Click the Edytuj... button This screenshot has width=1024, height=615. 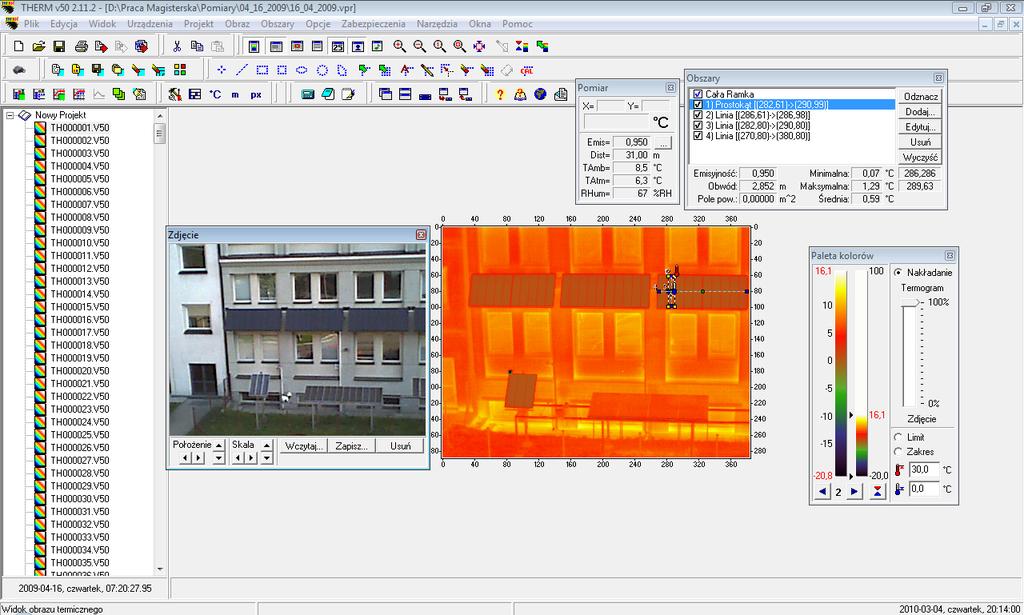(920, 127)
